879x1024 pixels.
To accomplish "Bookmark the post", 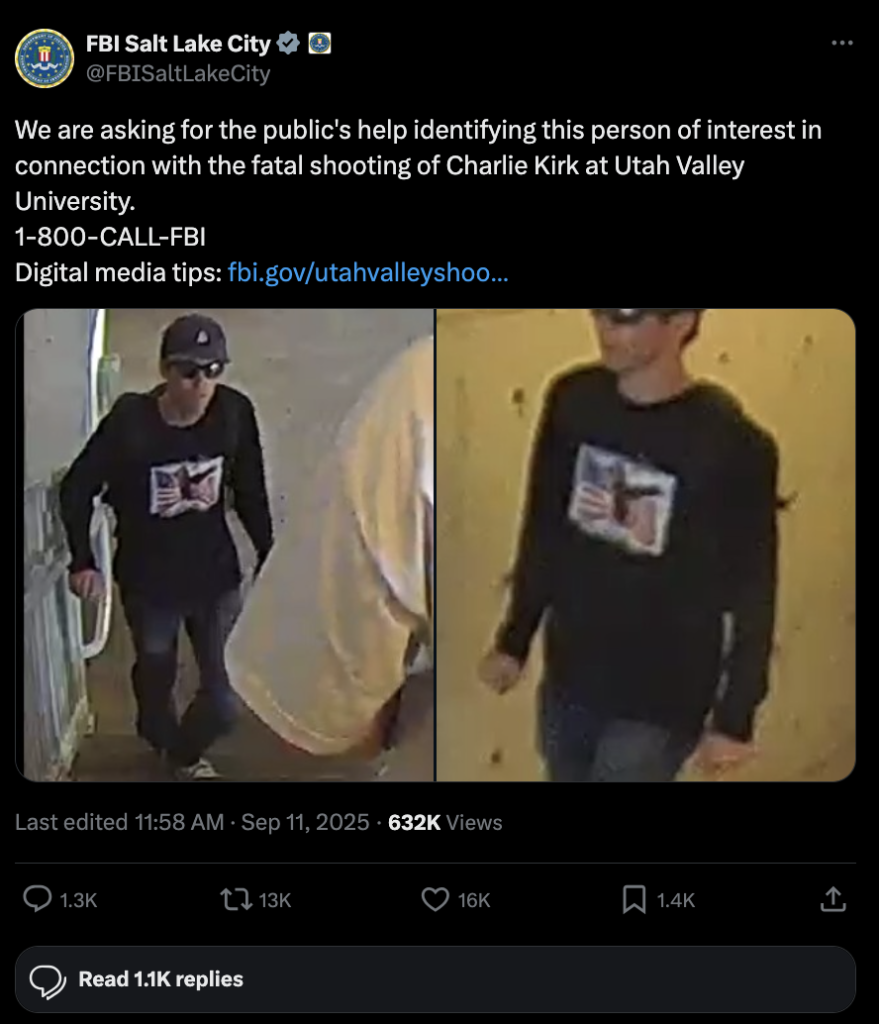I will click(x=633, y=899).
